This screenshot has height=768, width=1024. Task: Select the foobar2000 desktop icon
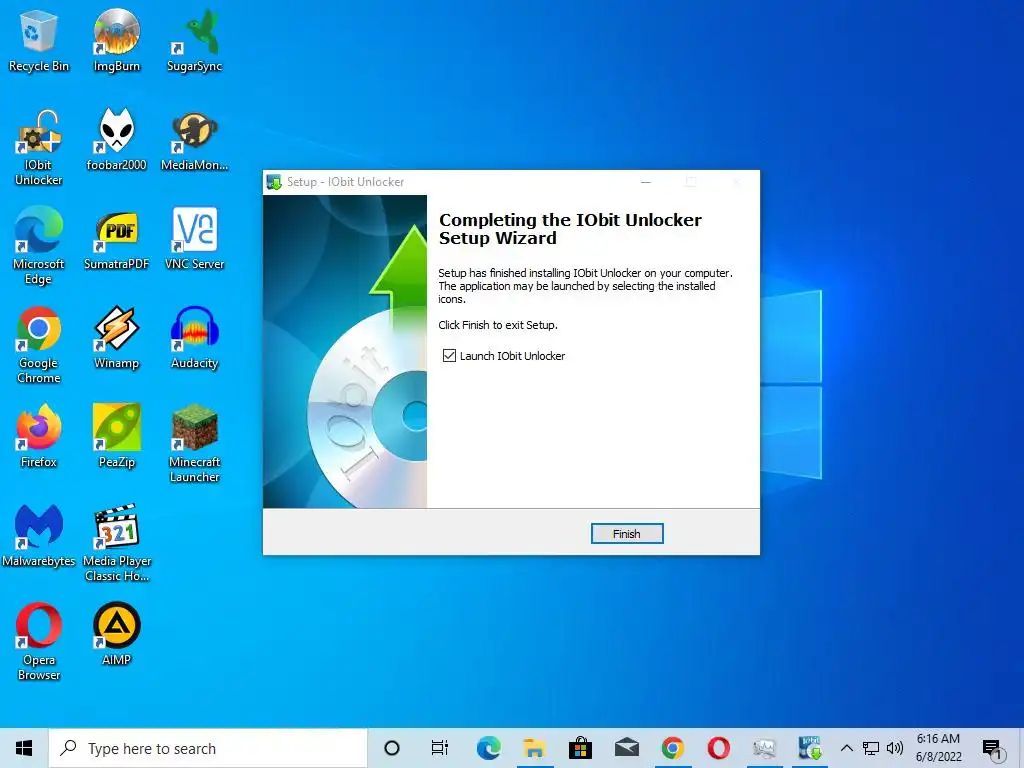pos(116,140)
